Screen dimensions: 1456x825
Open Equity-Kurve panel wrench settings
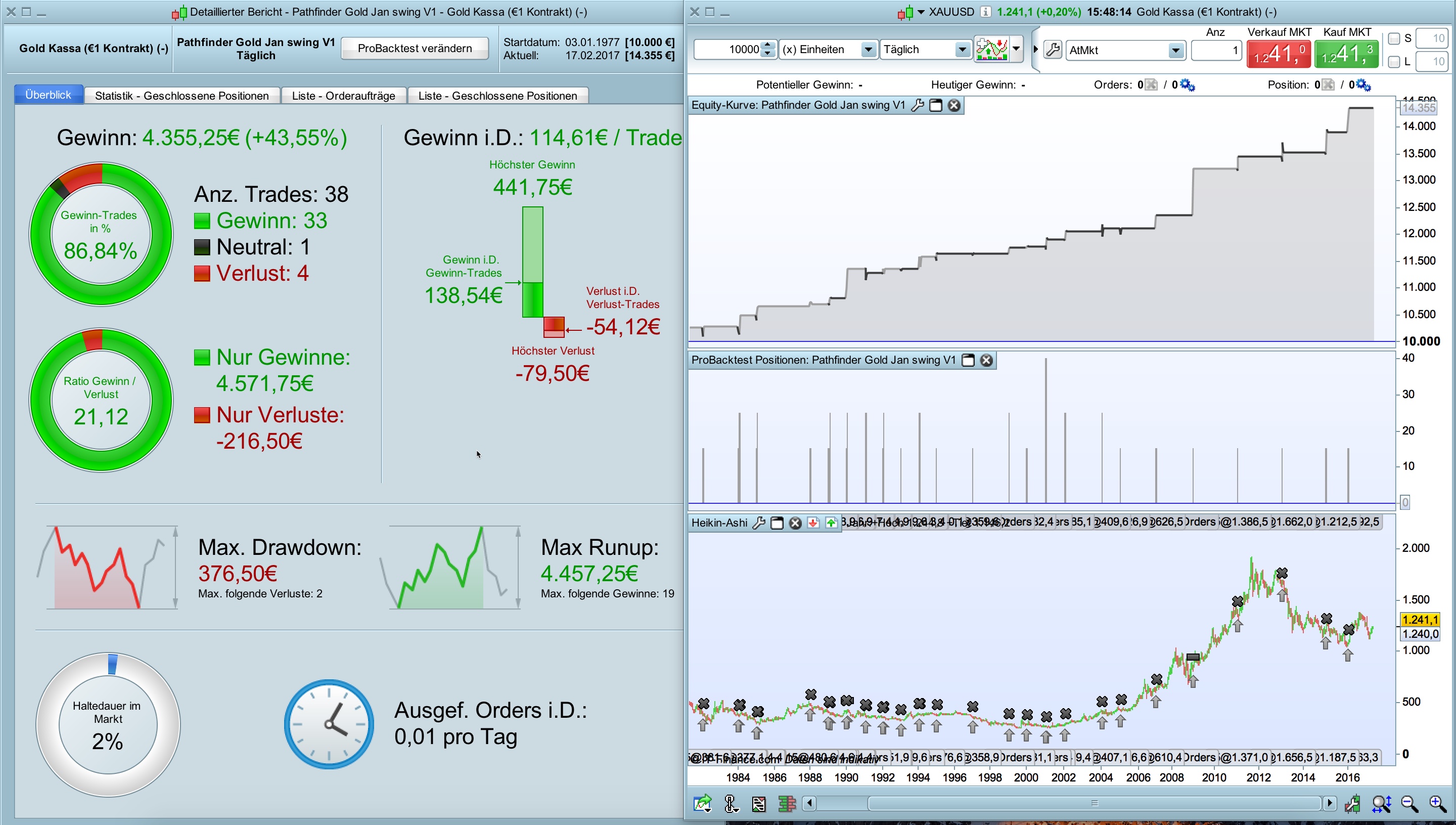918,105
